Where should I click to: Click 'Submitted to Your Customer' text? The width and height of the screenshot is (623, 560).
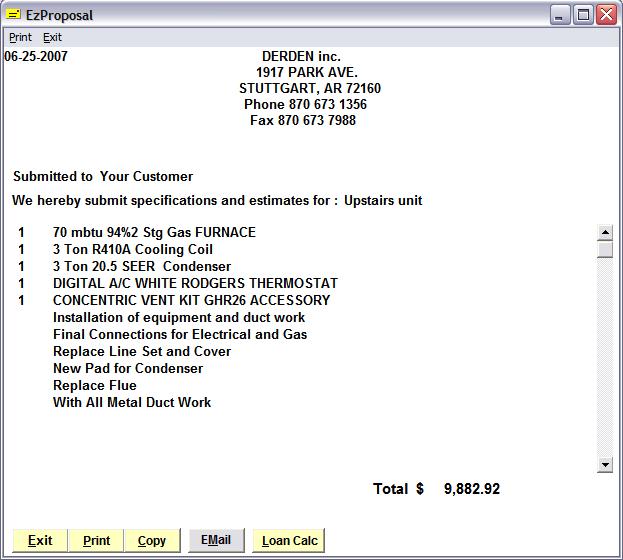103,176
